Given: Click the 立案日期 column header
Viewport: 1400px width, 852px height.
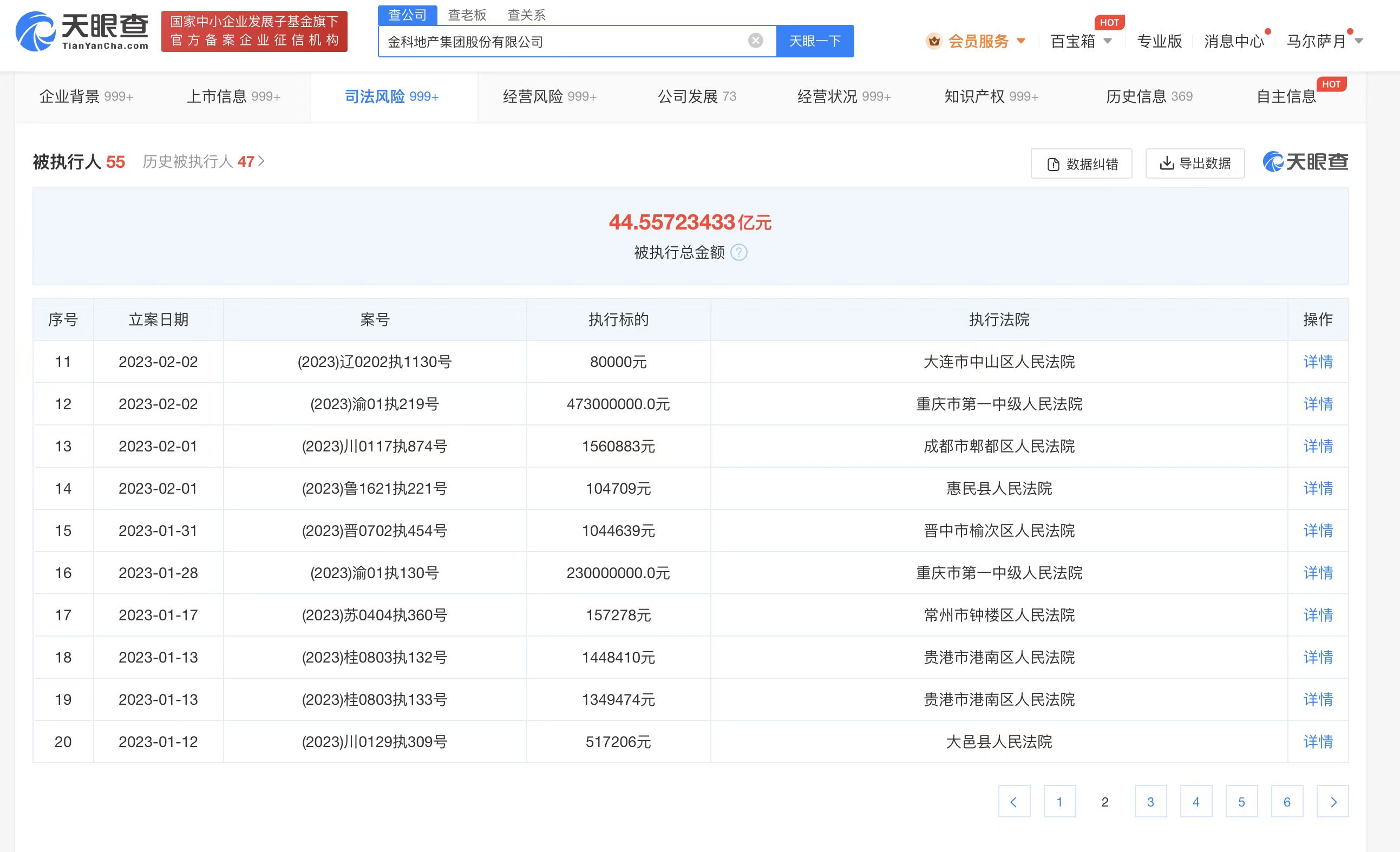Looking at the screenshot, I should point(159,319).
